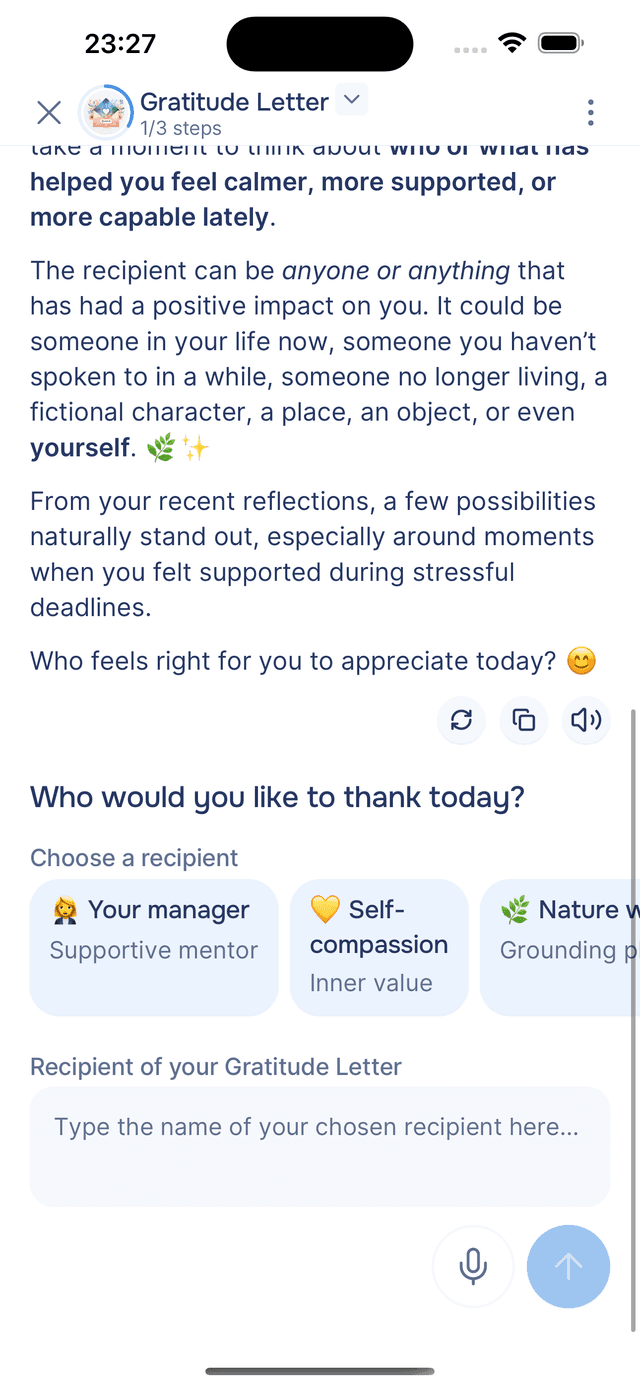
Task: Send your message with the arrow button
Action: 567,1266
